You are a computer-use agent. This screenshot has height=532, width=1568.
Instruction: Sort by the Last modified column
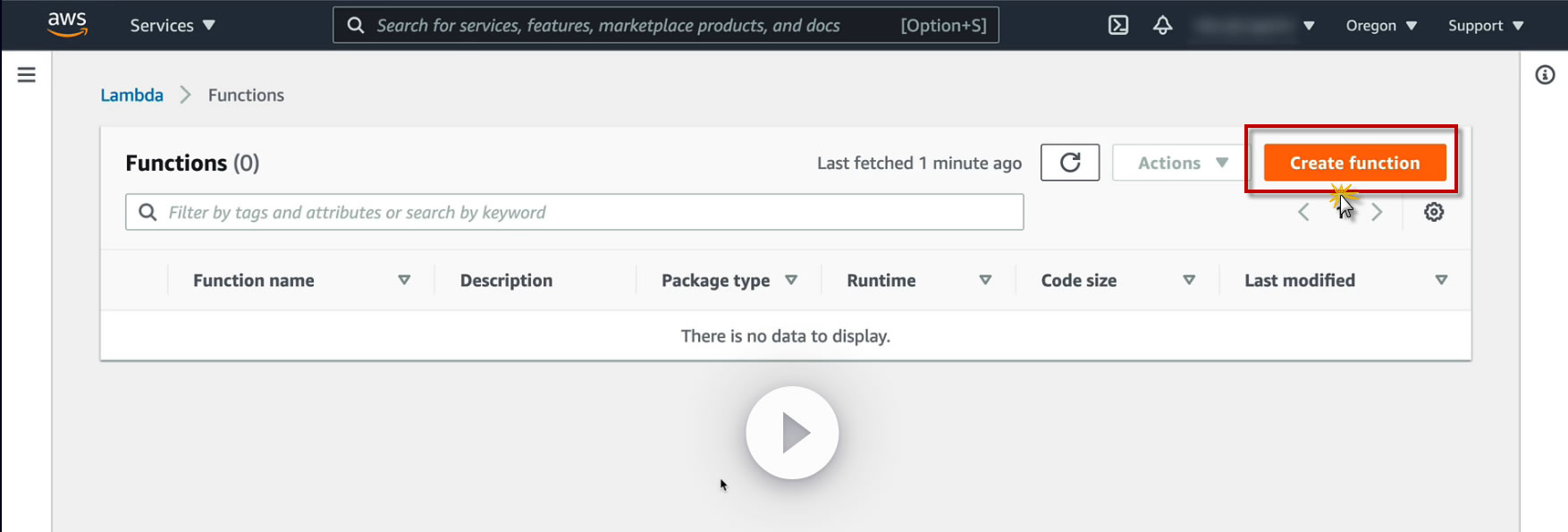coord(1300,281)
